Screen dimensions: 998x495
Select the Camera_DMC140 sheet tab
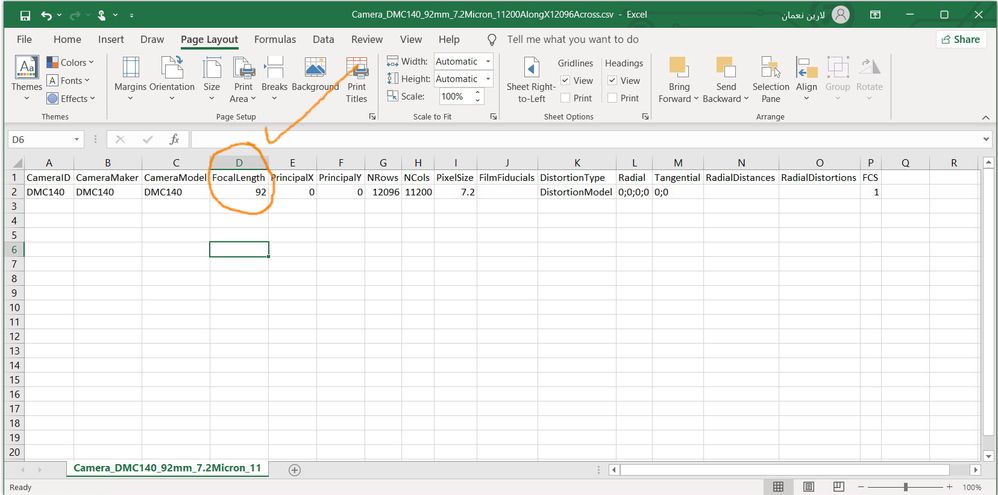tap(167, 468)
